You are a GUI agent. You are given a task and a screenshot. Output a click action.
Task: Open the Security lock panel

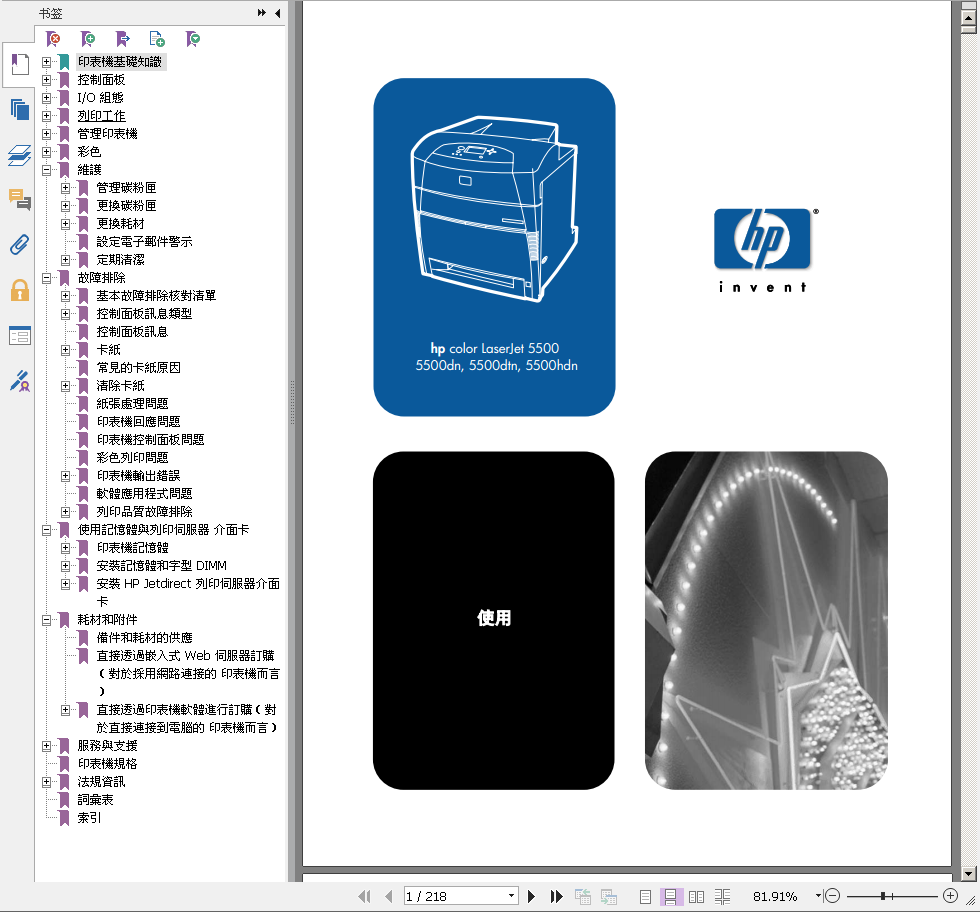(x=19, y=290)
